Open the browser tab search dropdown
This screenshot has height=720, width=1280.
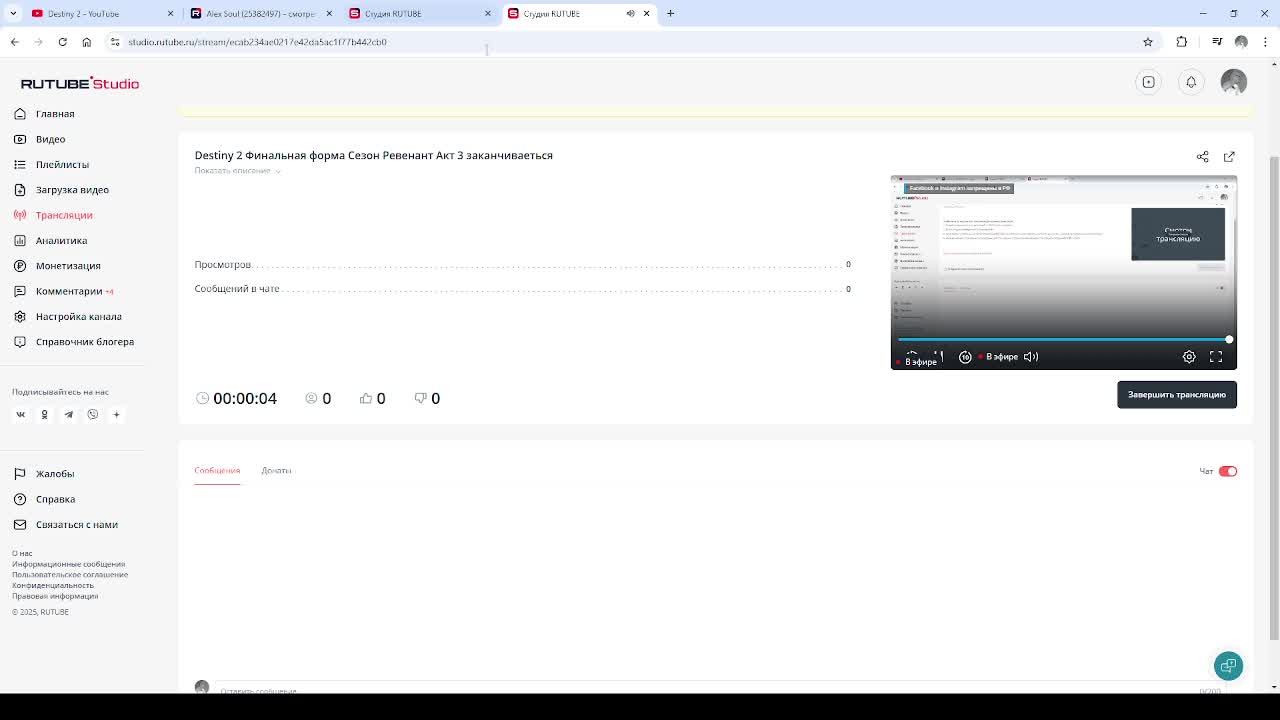point(13,13)
